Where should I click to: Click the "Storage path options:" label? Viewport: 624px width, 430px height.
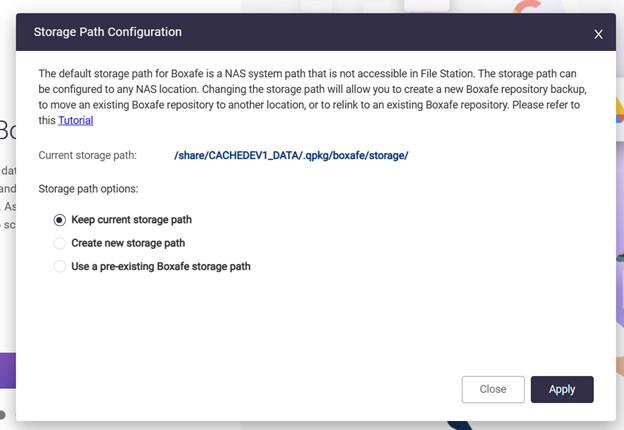tap(88, 188)
